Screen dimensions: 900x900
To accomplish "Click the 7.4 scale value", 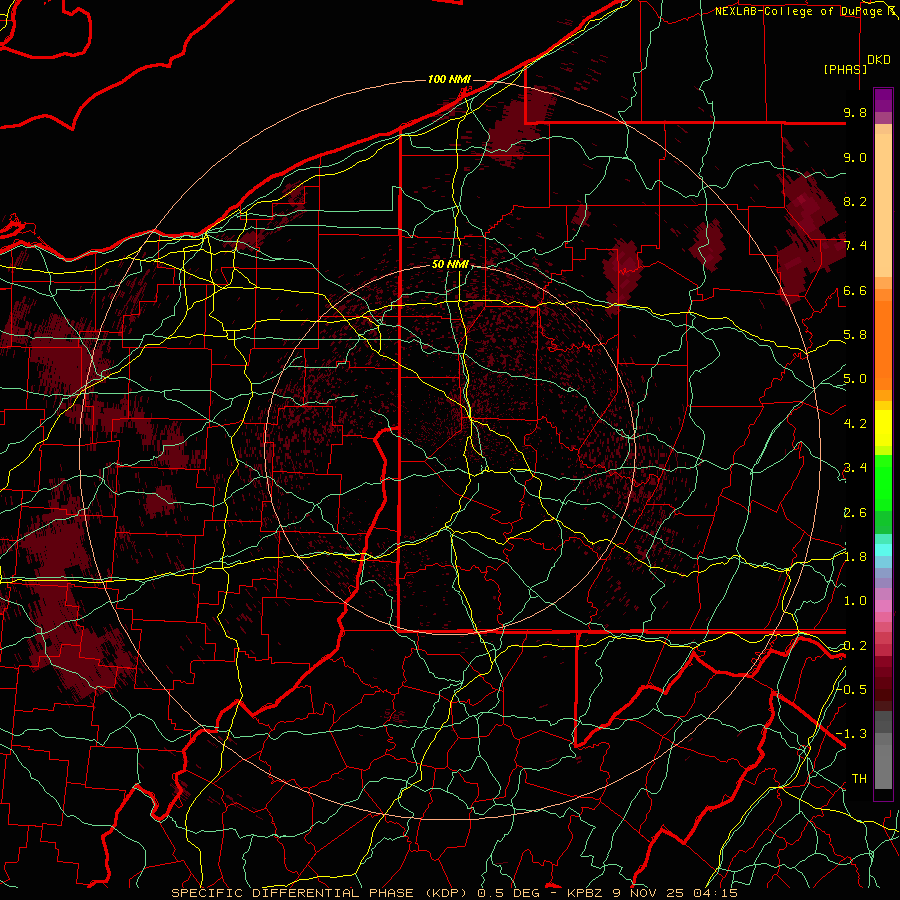I will (855, 246).
